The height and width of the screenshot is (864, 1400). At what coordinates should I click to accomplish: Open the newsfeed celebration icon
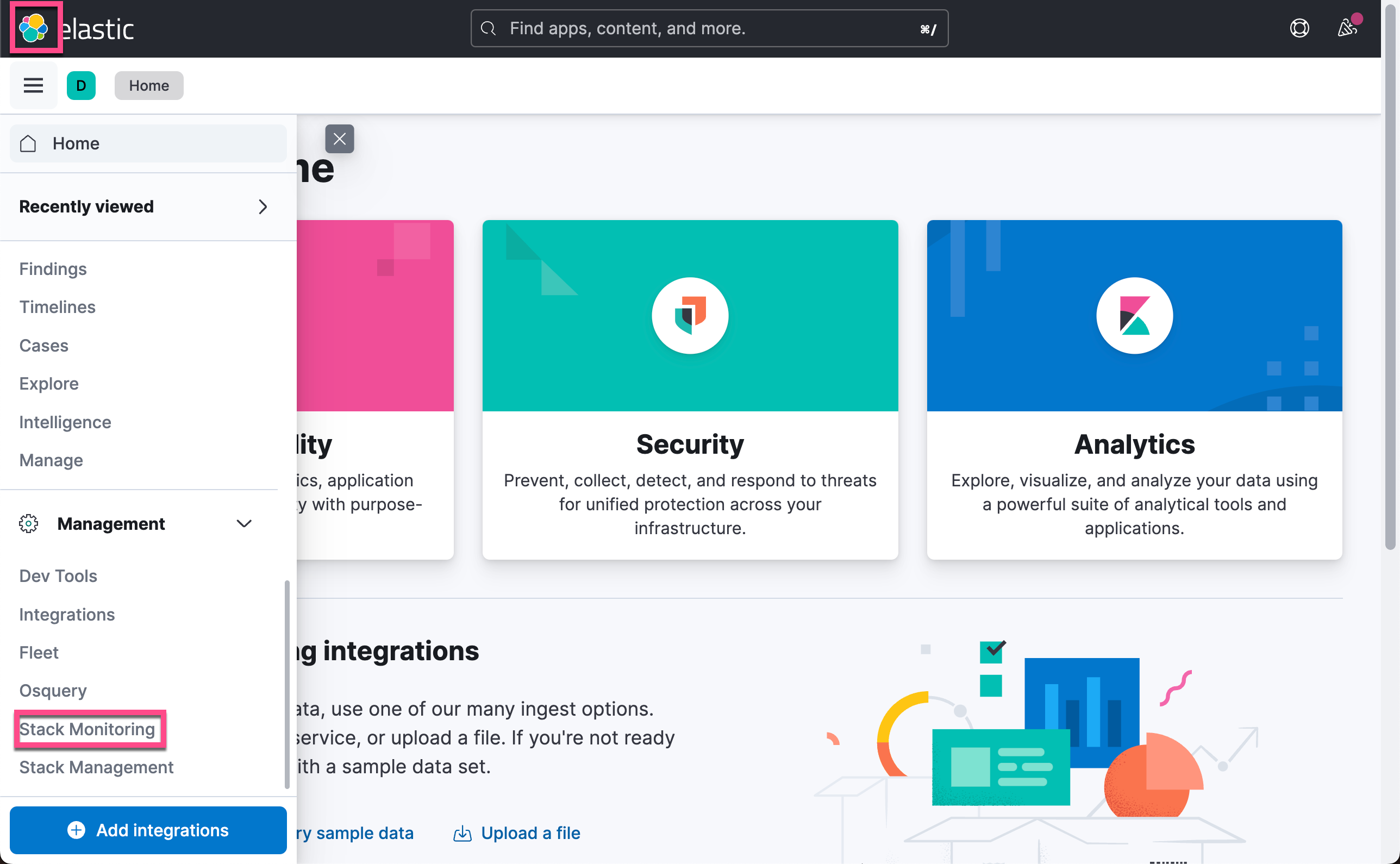pyautogui.click(x=1347, y=28)
